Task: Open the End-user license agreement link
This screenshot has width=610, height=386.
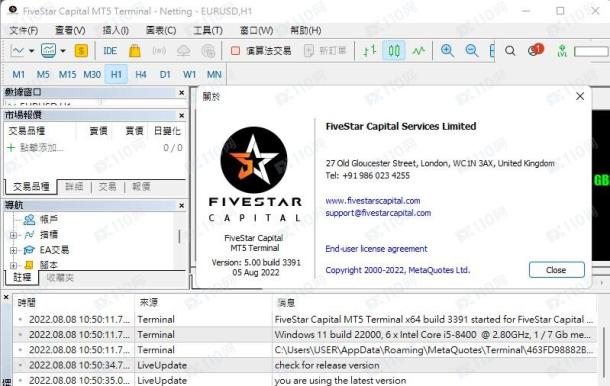Action: [376, 249]
